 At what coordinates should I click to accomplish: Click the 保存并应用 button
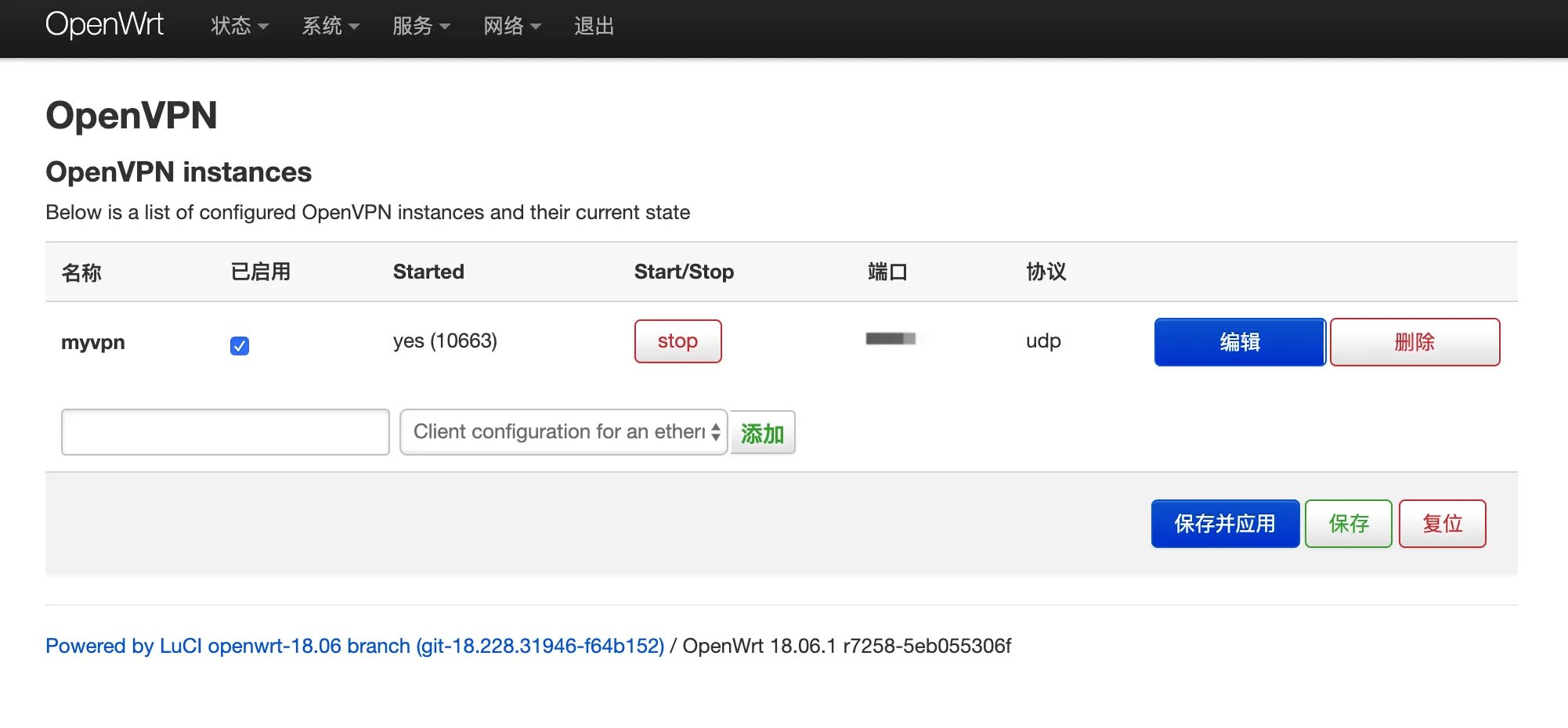(1225, 524)
